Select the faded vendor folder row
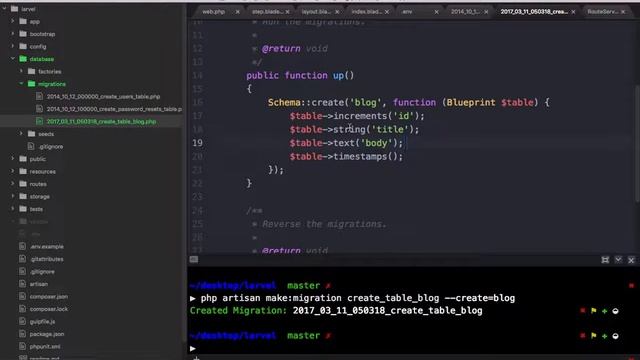640x360 pixels. click(92, 221)
